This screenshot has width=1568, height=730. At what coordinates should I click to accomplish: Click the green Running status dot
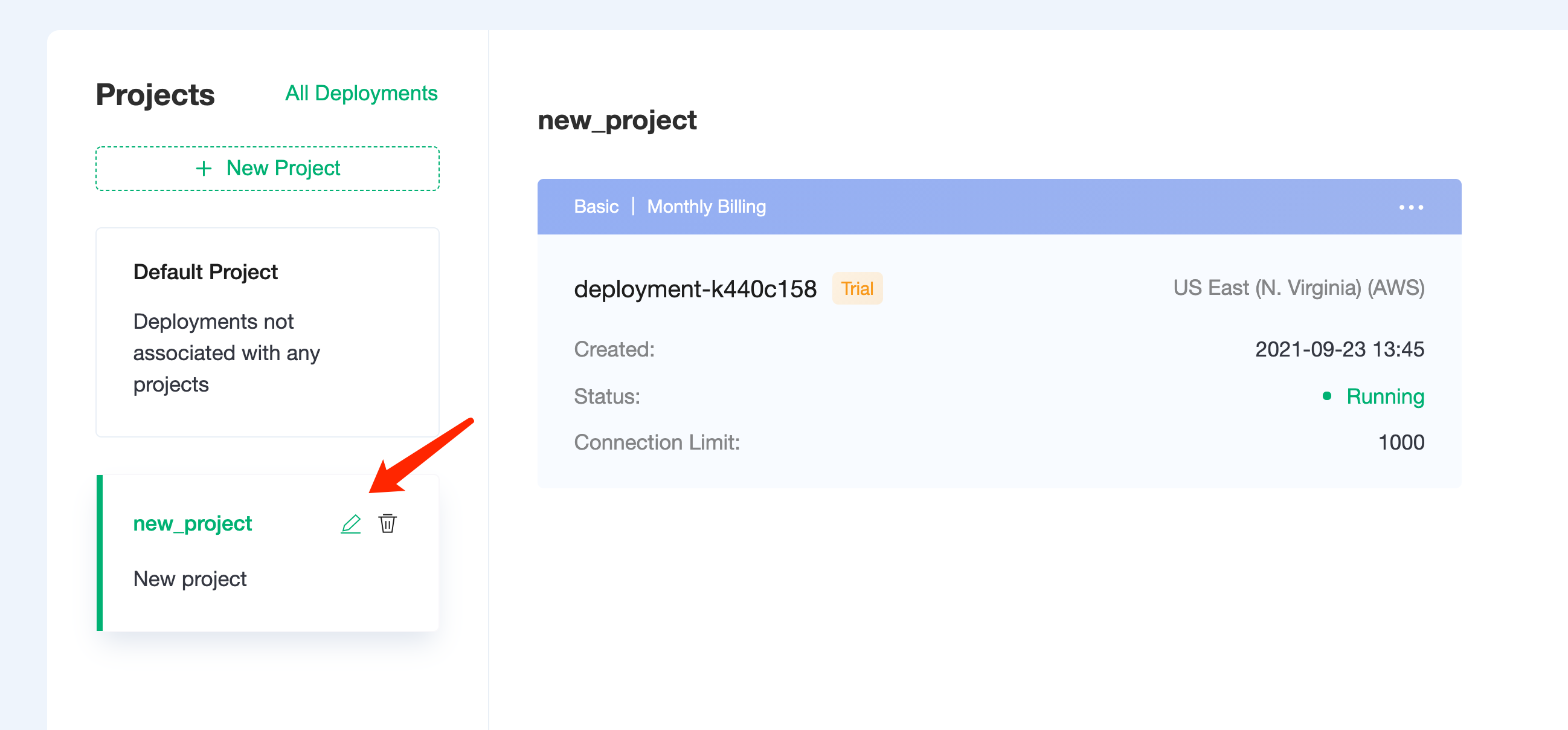tap(1326, 396)
